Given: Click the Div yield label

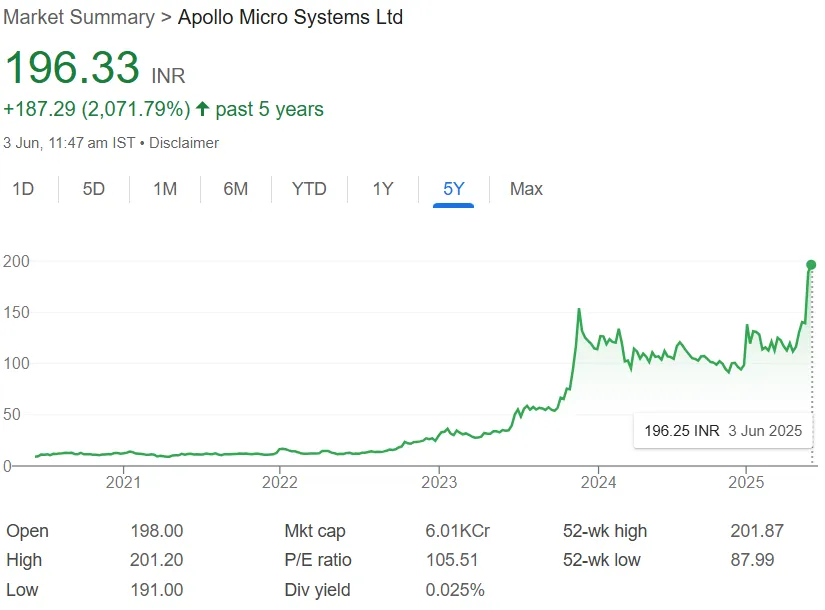Looking at the screenshot, I should 317,590.
